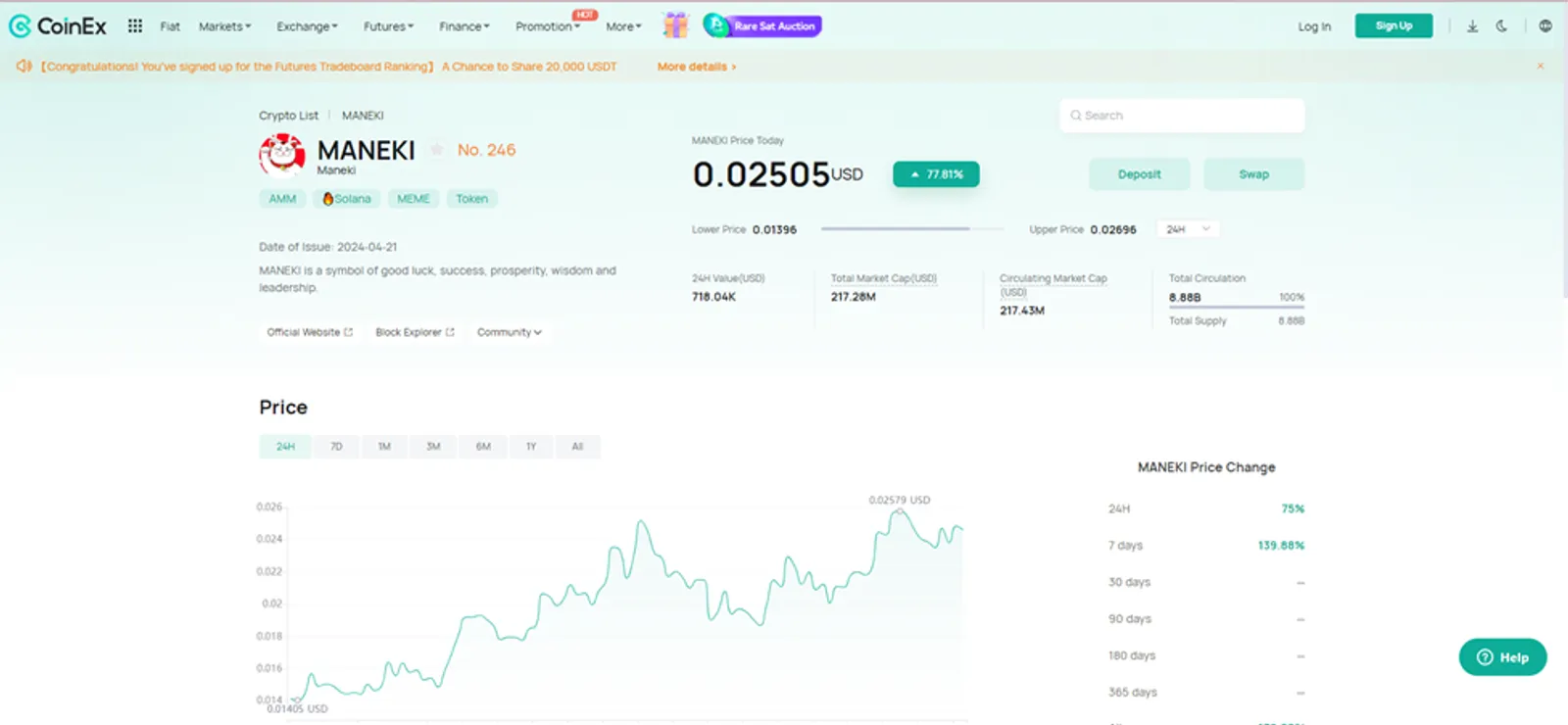Open the Futures dropdown menu
The image size is (1568, 725).
click(389, 26)
